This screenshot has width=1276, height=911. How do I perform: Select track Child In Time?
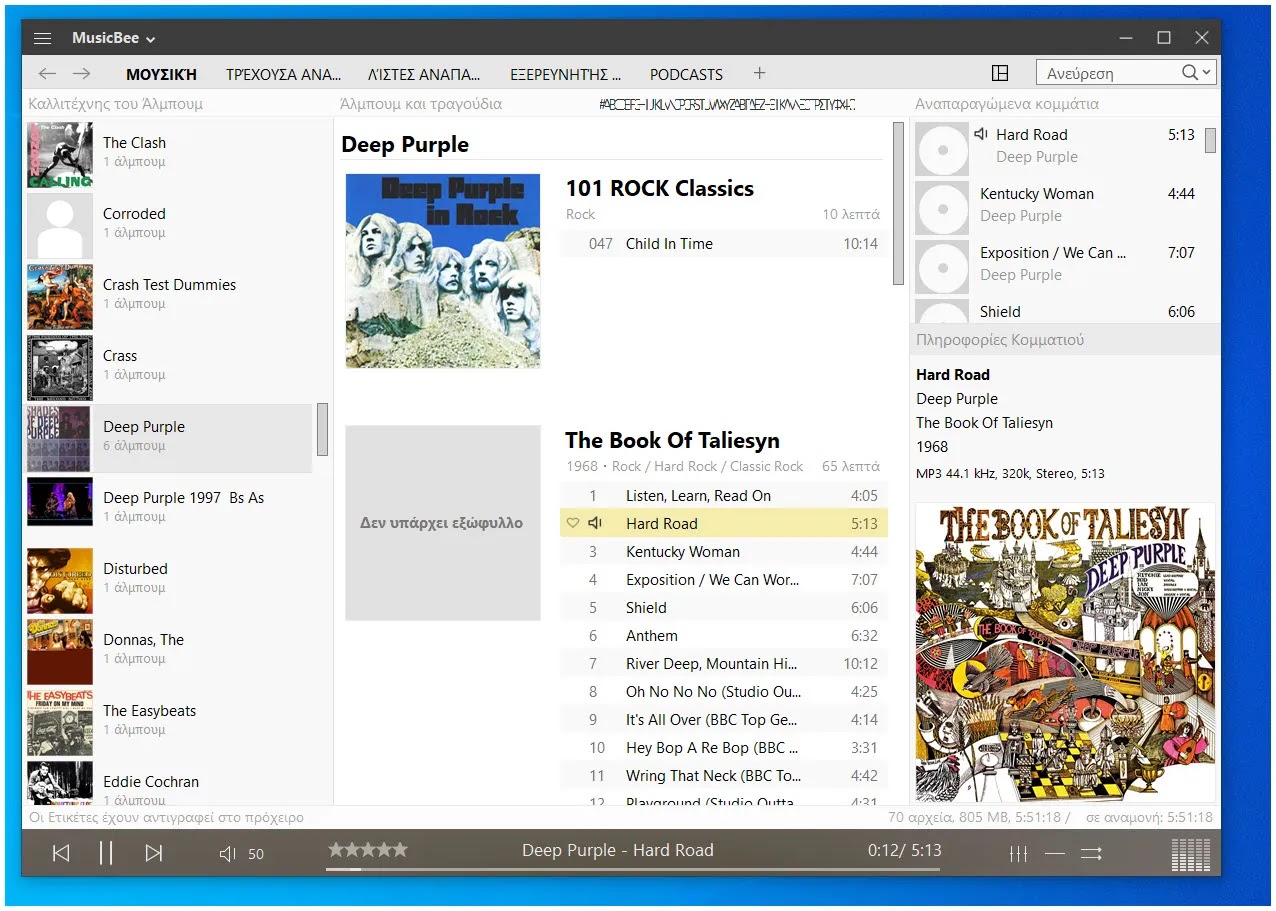coord(723,244)
